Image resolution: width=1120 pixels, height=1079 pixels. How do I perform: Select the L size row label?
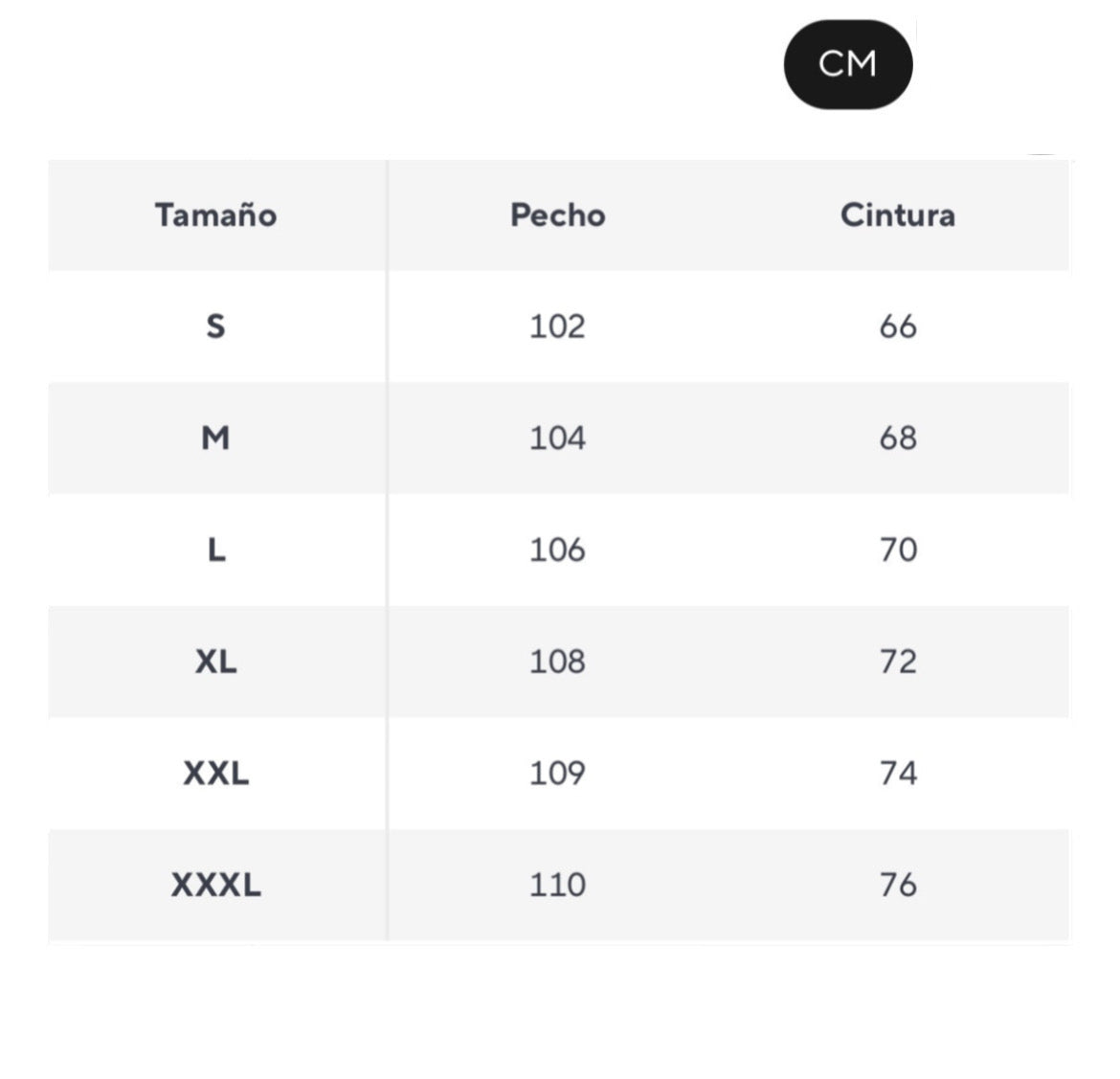click(216, 551)
